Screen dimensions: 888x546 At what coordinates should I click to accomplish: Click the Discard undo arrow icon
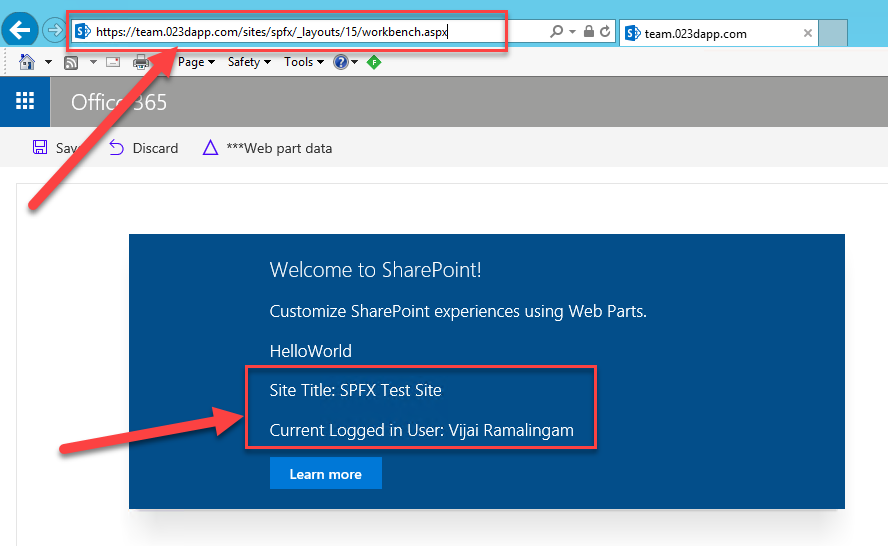(116, 147)
